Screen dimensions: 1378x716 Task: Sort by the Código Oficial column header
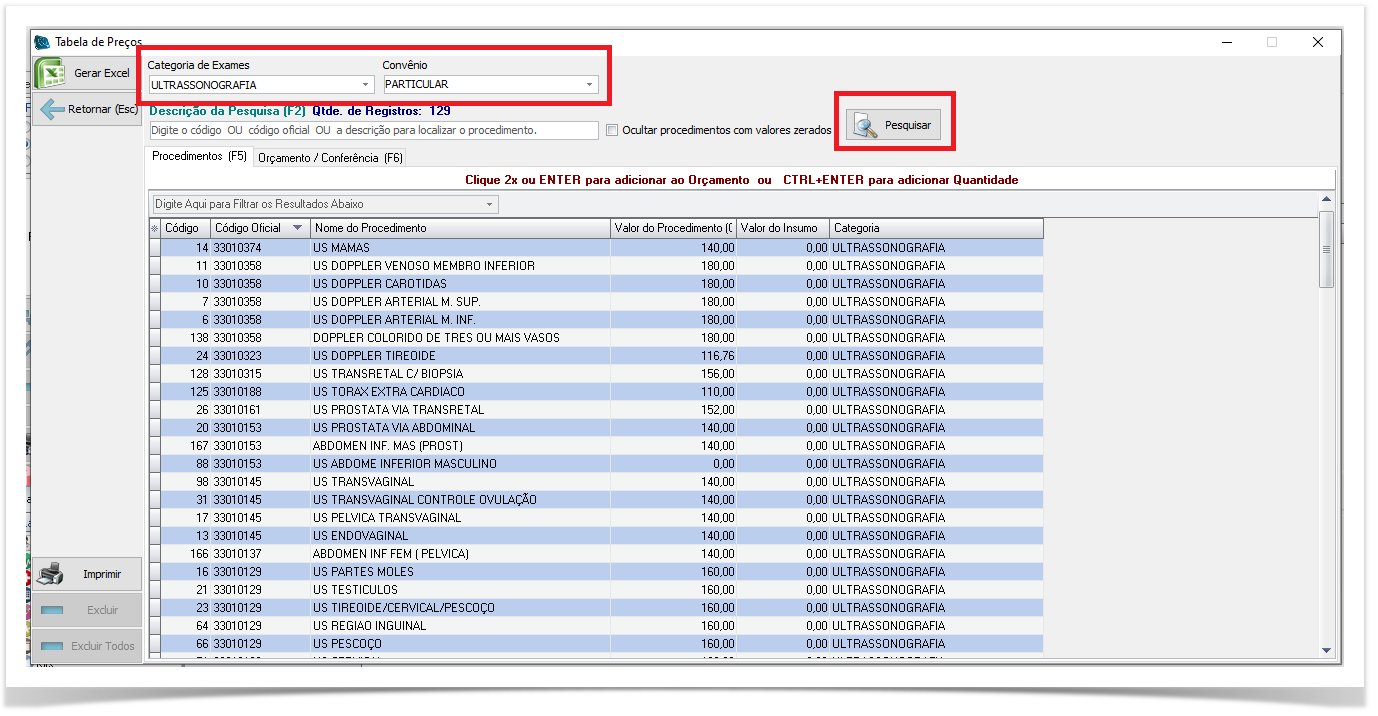249,228
